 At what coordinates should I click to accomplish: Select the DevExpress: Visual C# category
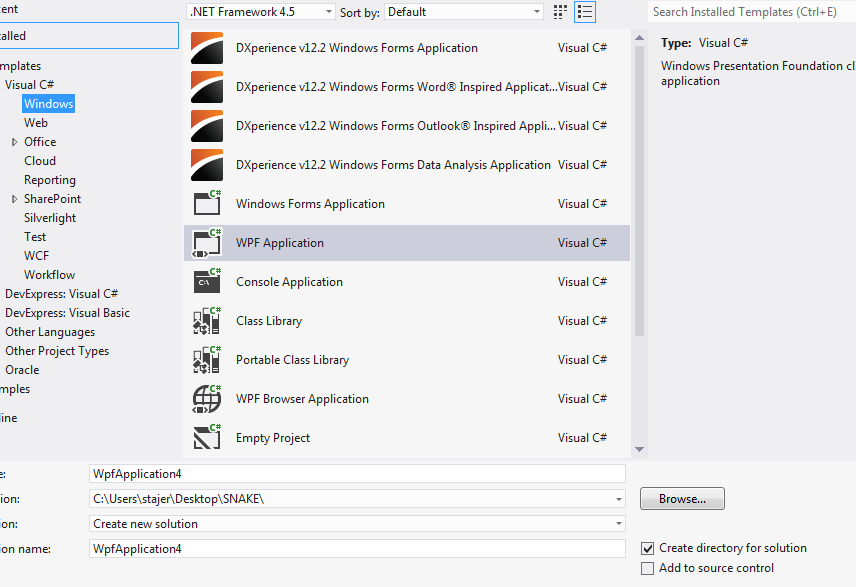(x=61, y=293)
